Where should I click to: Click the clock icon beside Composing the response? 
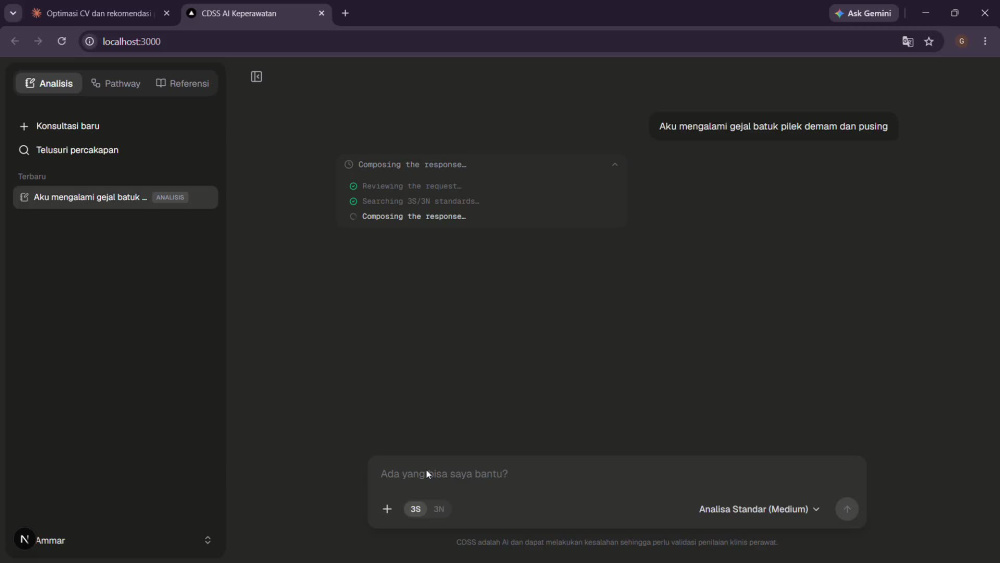pos(349,165)
